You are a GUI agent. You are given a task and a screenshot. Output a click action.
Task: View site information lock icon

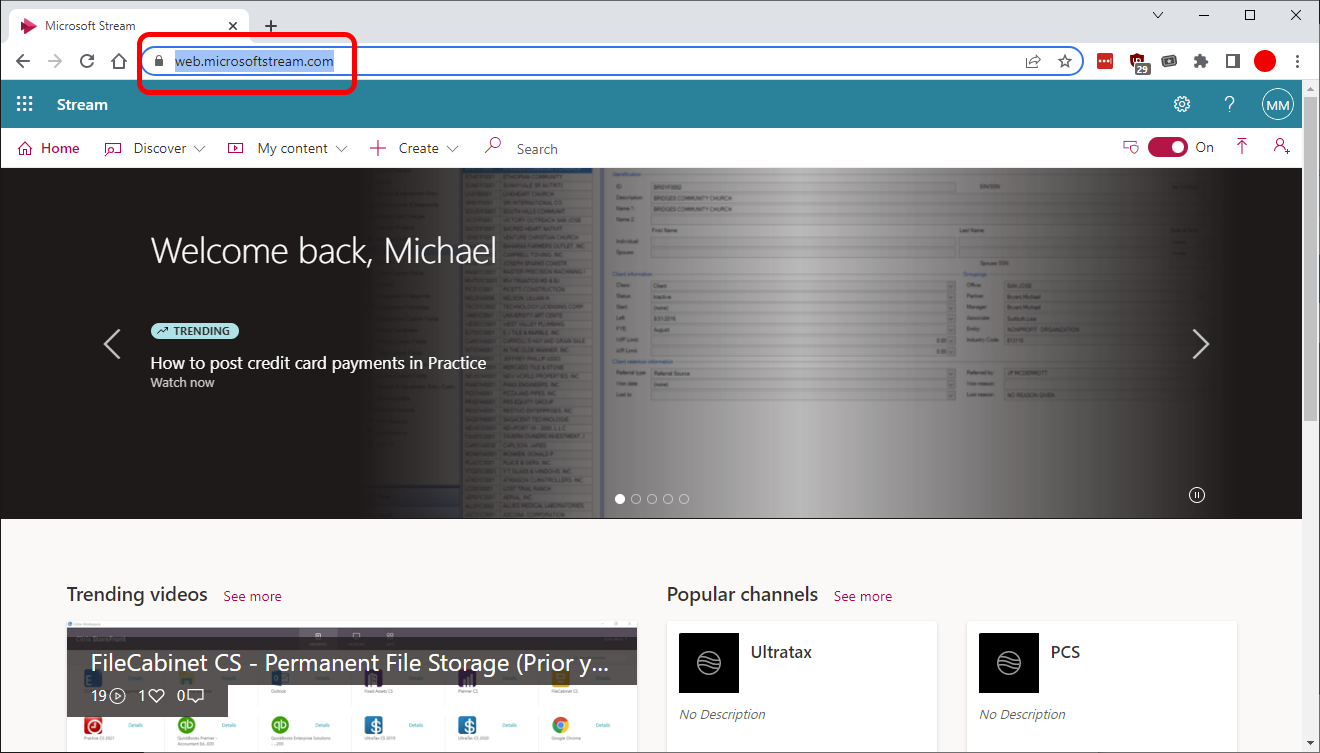(x=158, y=61)
